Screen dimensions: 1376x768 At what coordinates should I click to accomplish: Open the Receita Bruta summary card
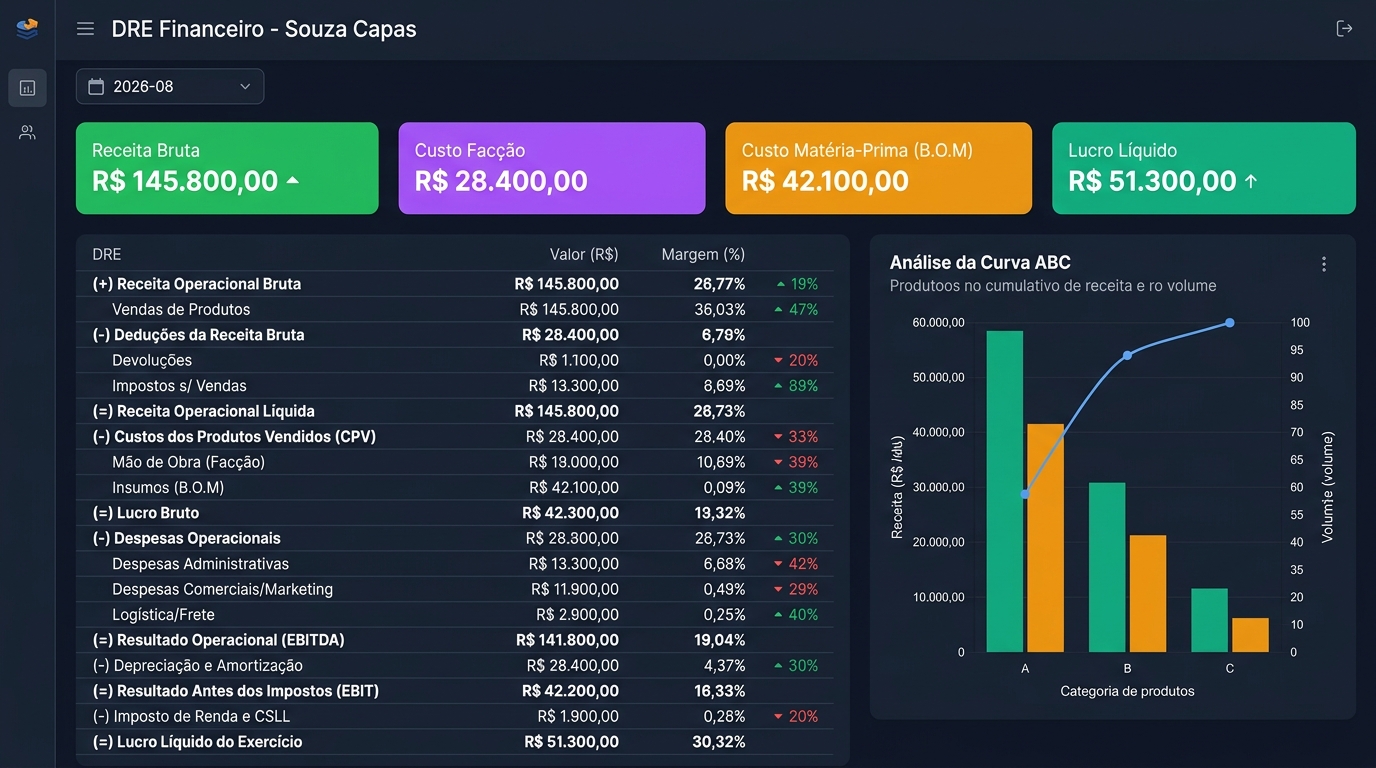click(x=227, y=168)
